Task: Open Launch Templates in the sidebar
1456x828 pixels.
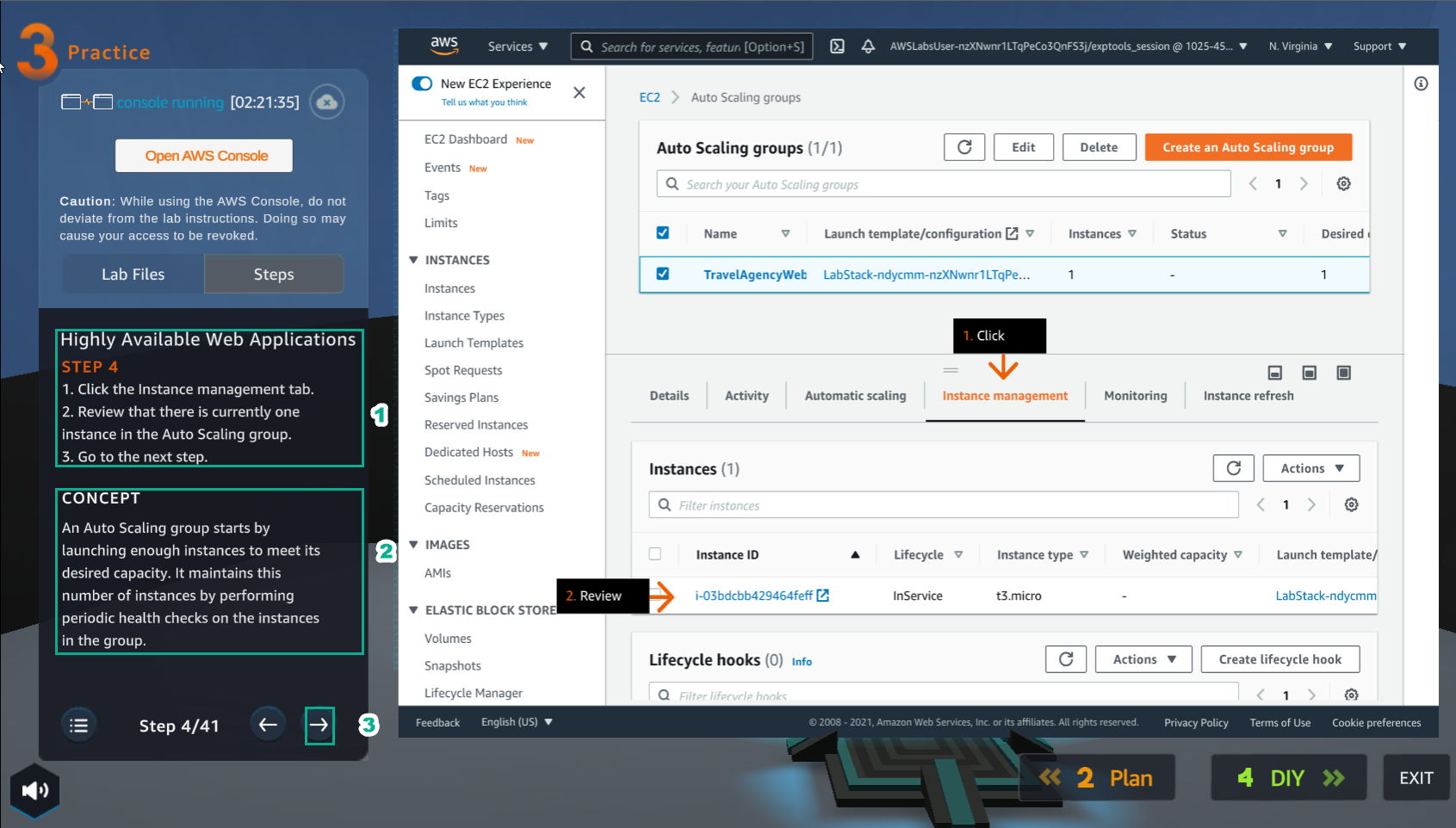Action: pos(474,343)
